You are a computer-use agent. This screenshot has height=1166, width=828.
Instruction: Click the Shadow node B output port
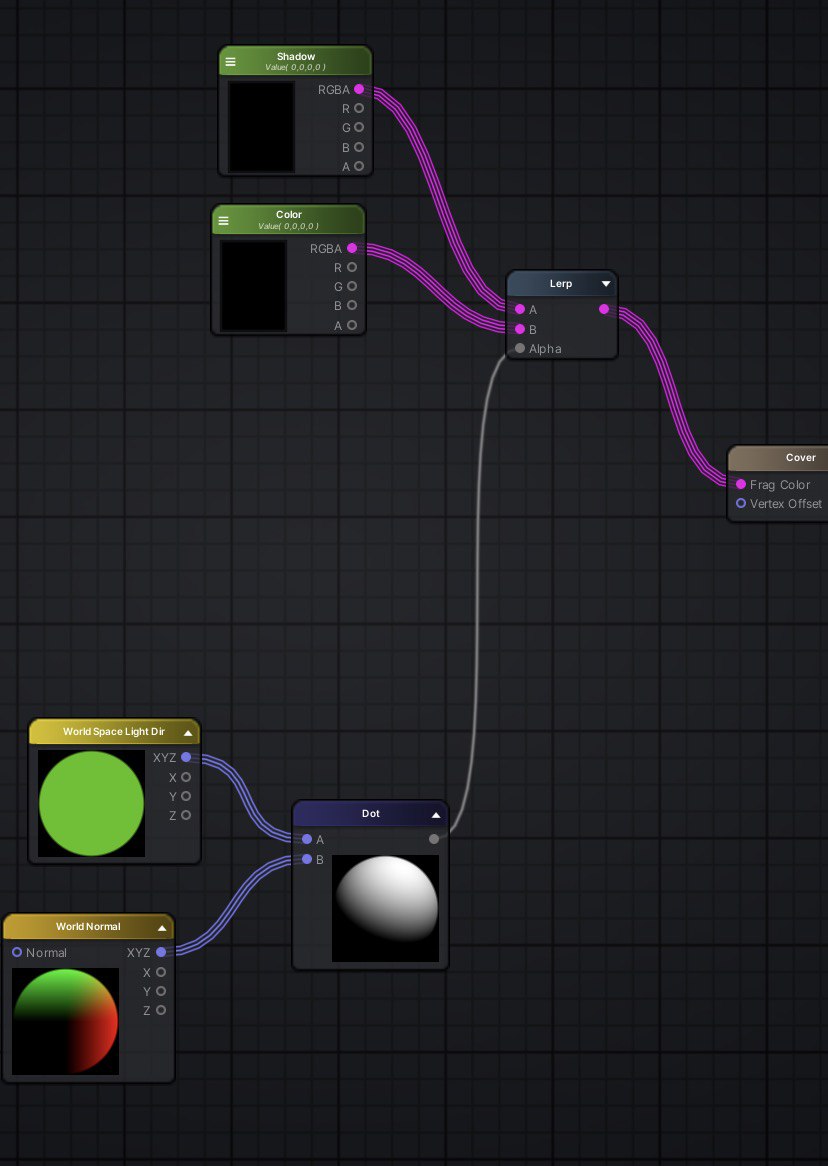click(359, 147)
